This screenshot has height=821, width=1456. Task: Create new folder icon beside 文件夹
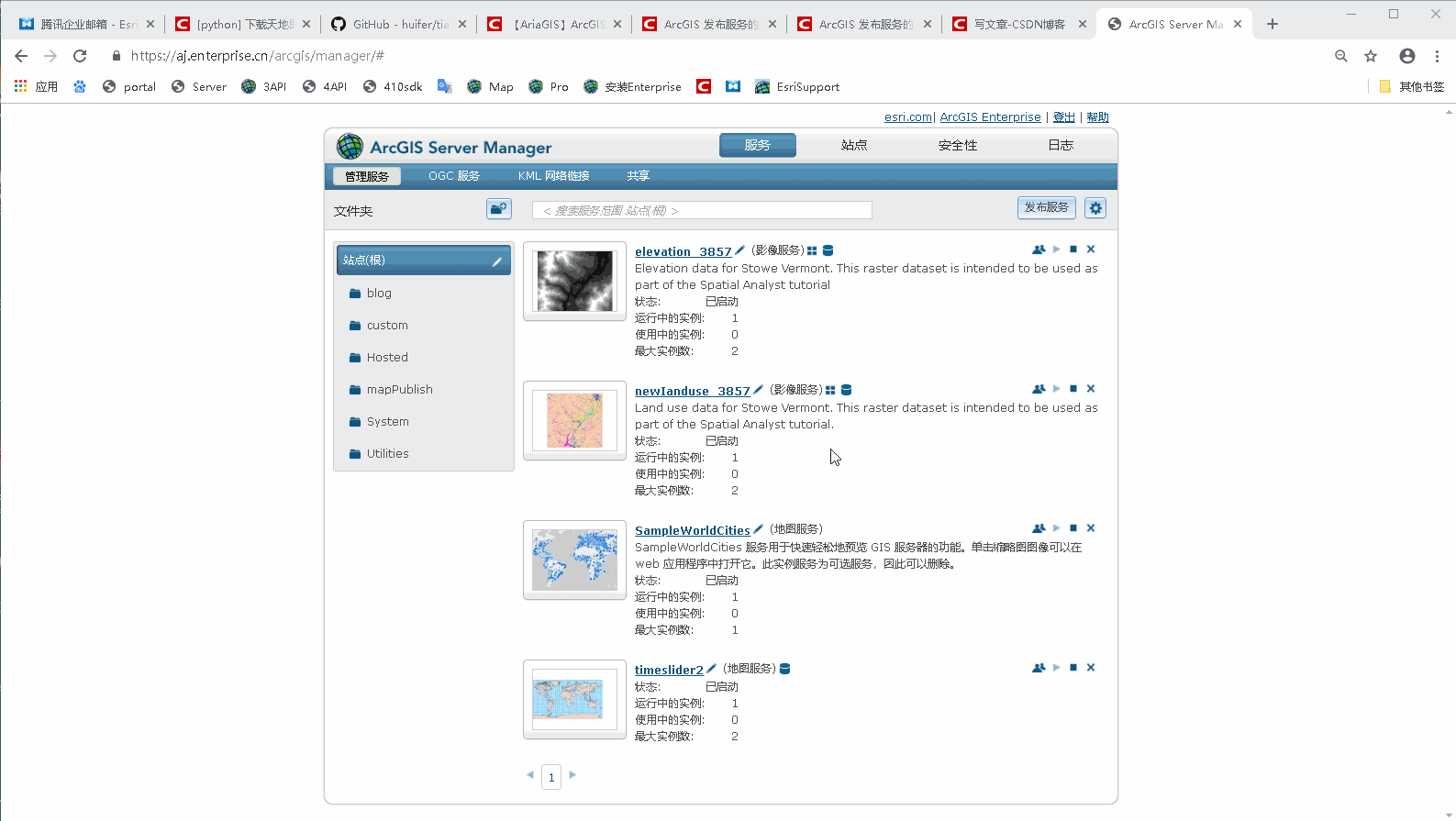tap(499, 209)
